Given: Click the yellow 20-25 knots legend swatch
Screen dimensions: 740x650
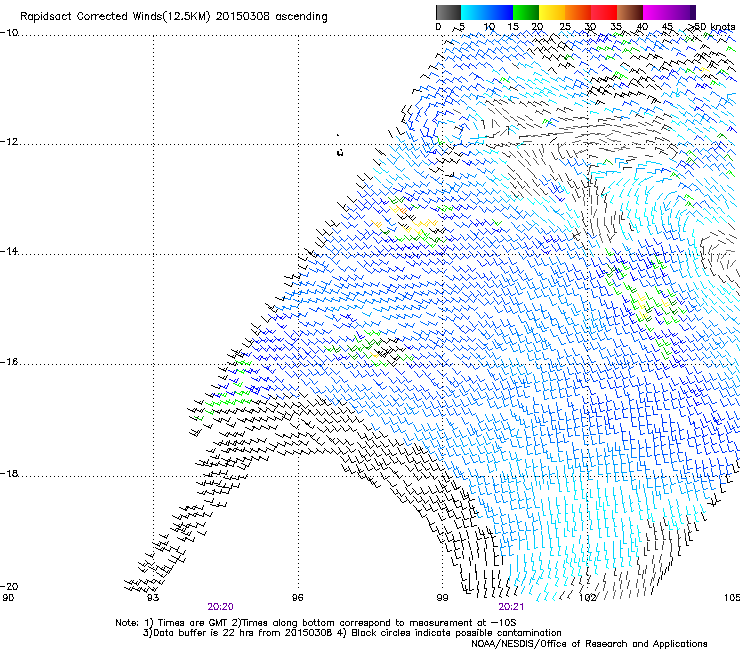Looking at the screenshot, I should (x=552, y=12).
